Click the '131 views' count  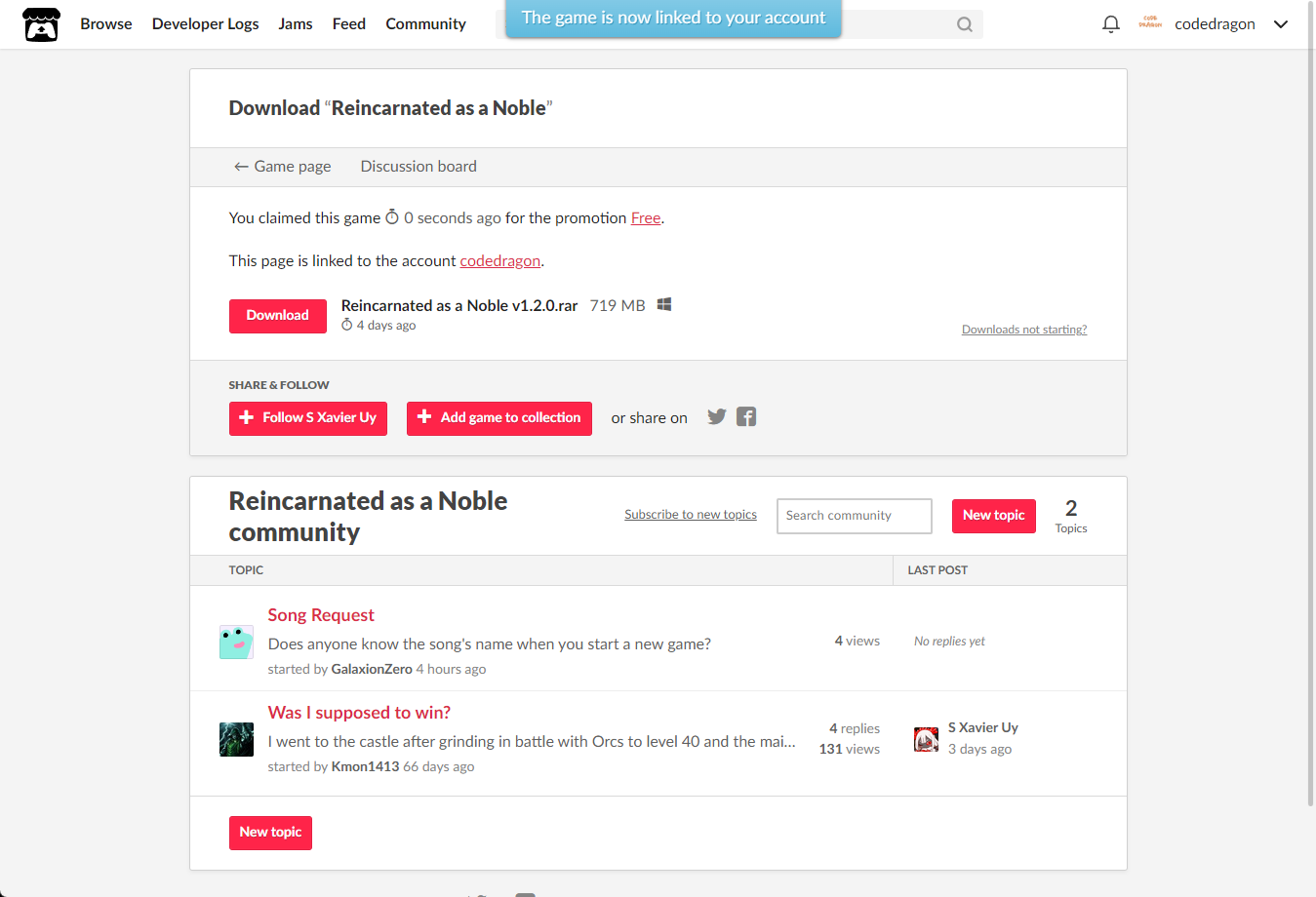(850, 750)
